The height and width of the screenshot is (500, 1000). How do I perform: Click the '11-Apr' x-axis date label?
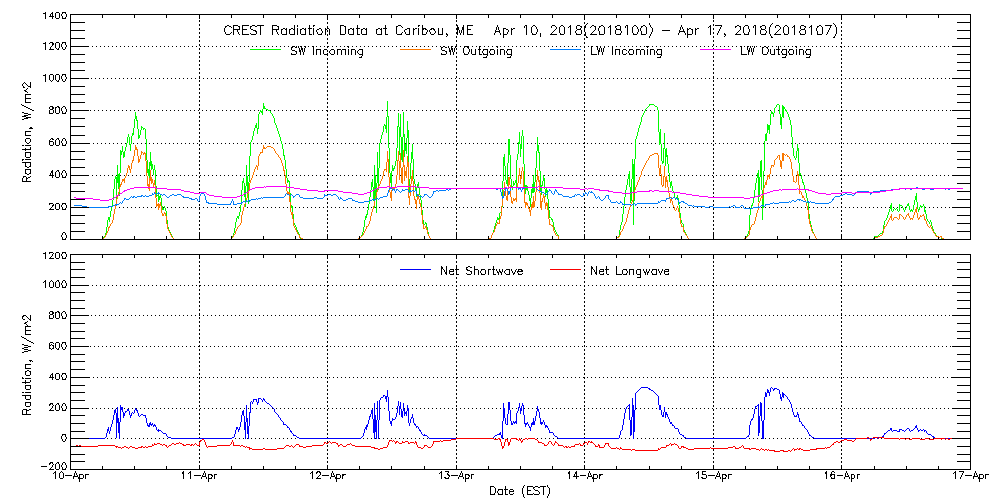click(x=200, y=477)
